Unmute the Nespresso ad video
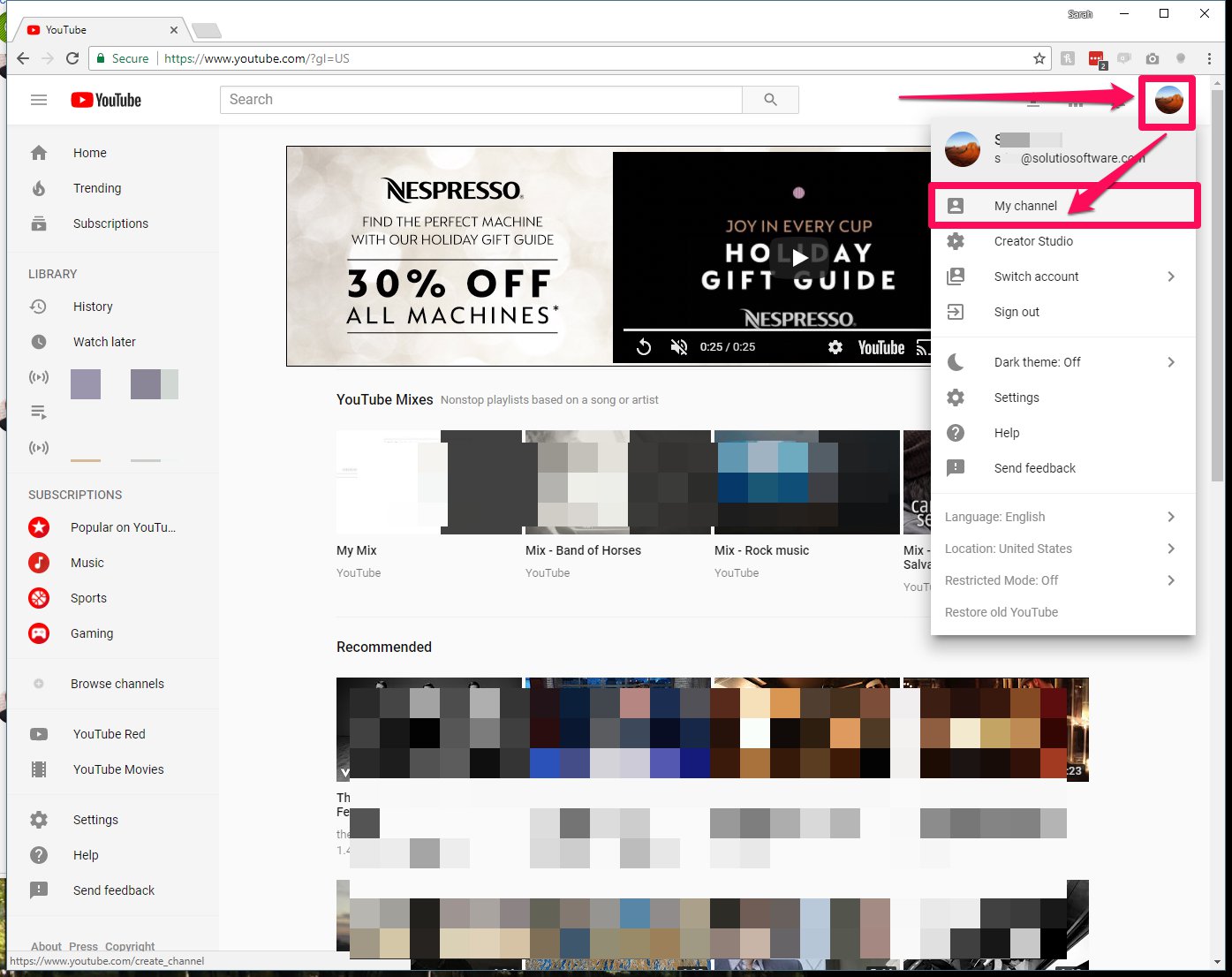1232x977 pixels. coord(678,347)
